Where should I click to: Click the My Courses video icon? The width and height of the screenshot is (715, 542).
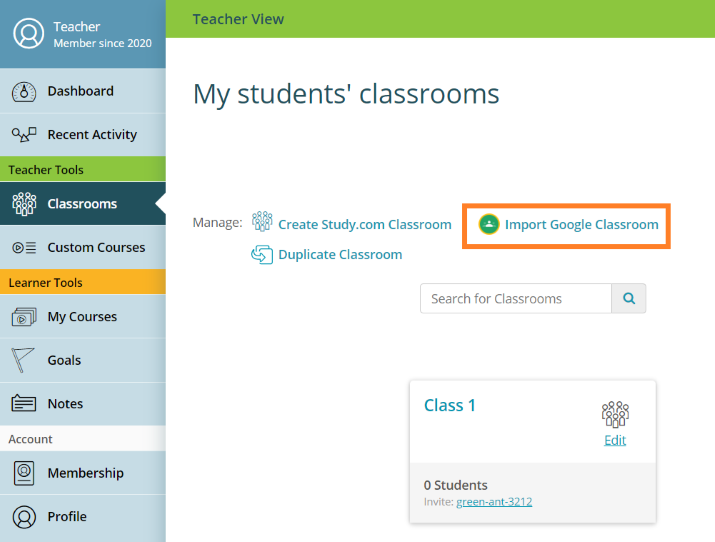(24, 317)
